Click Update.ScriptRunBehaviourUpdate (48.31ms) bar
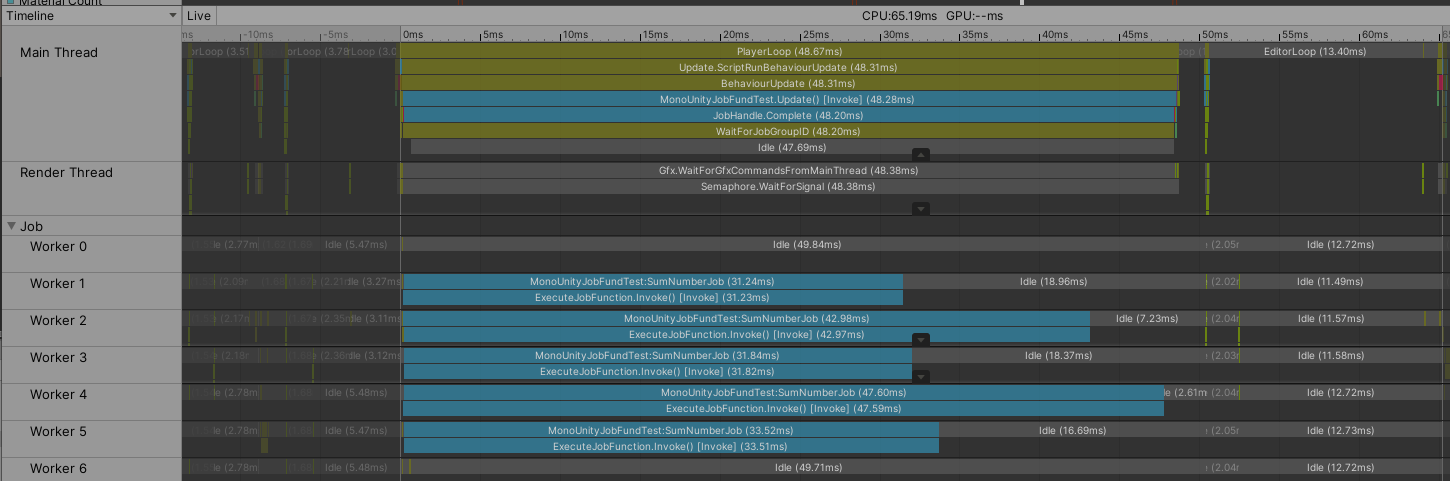The image size is (1450, 481). (789, 67)
